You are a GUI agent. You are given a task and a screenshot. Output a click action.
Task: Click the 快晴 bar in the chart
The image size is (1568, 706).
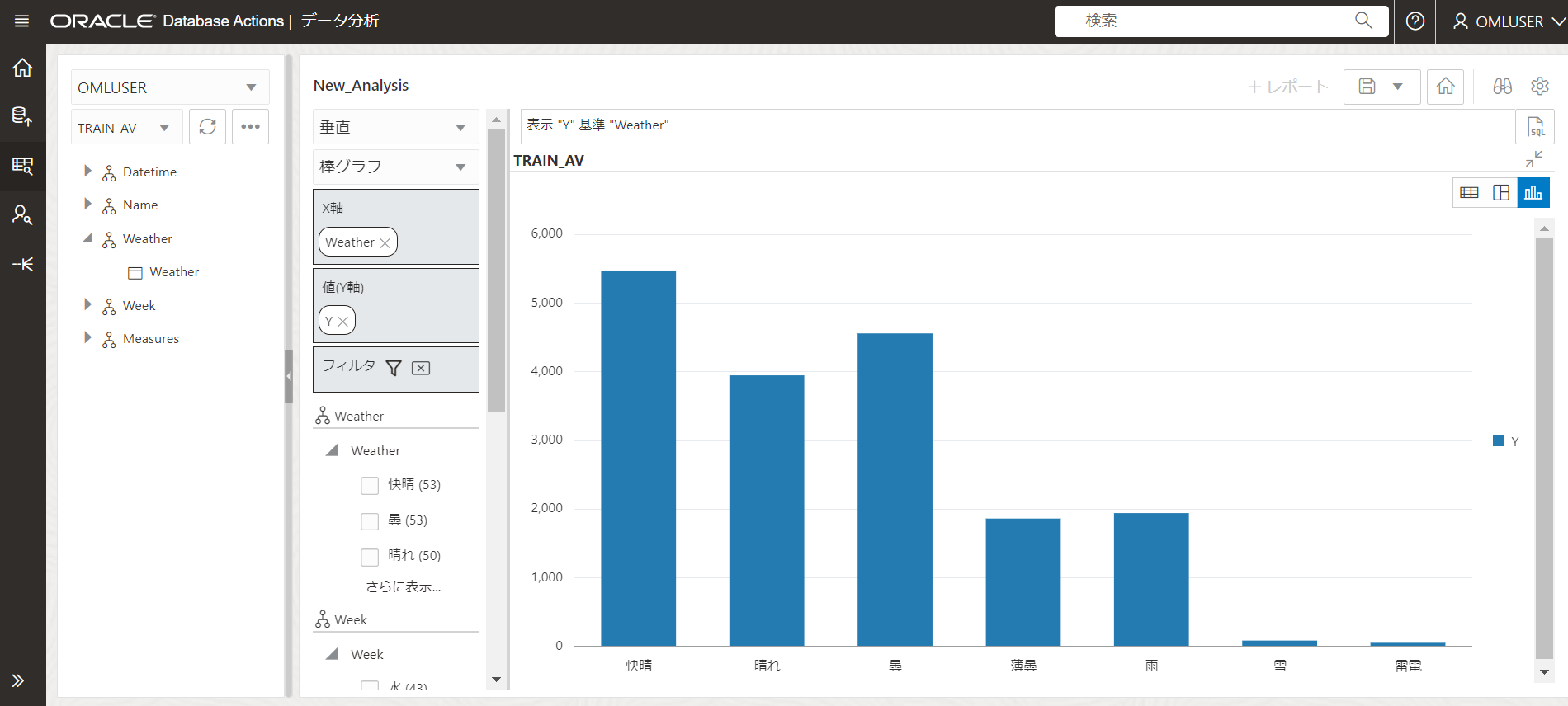coord(638,458)
